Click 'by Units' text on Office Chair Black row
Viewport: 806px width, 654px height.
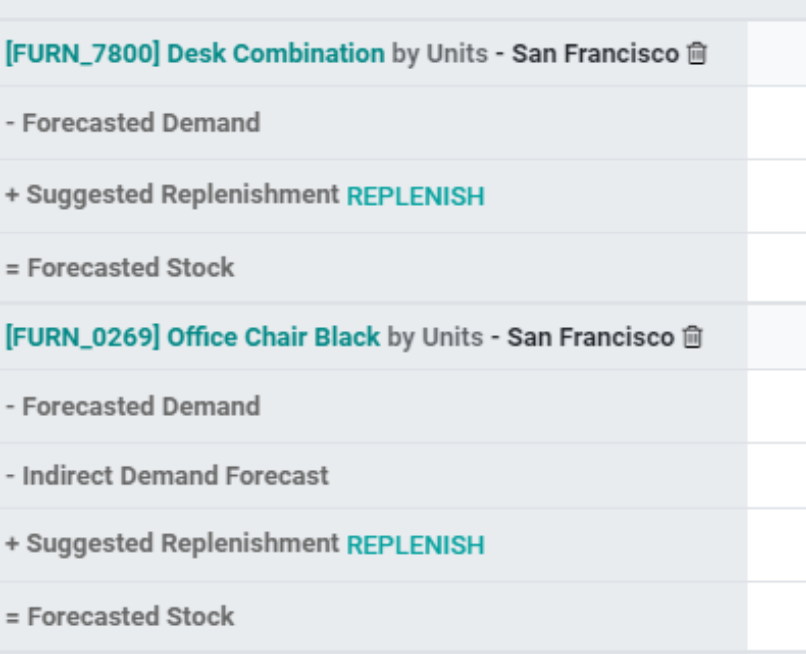point(435,337)
